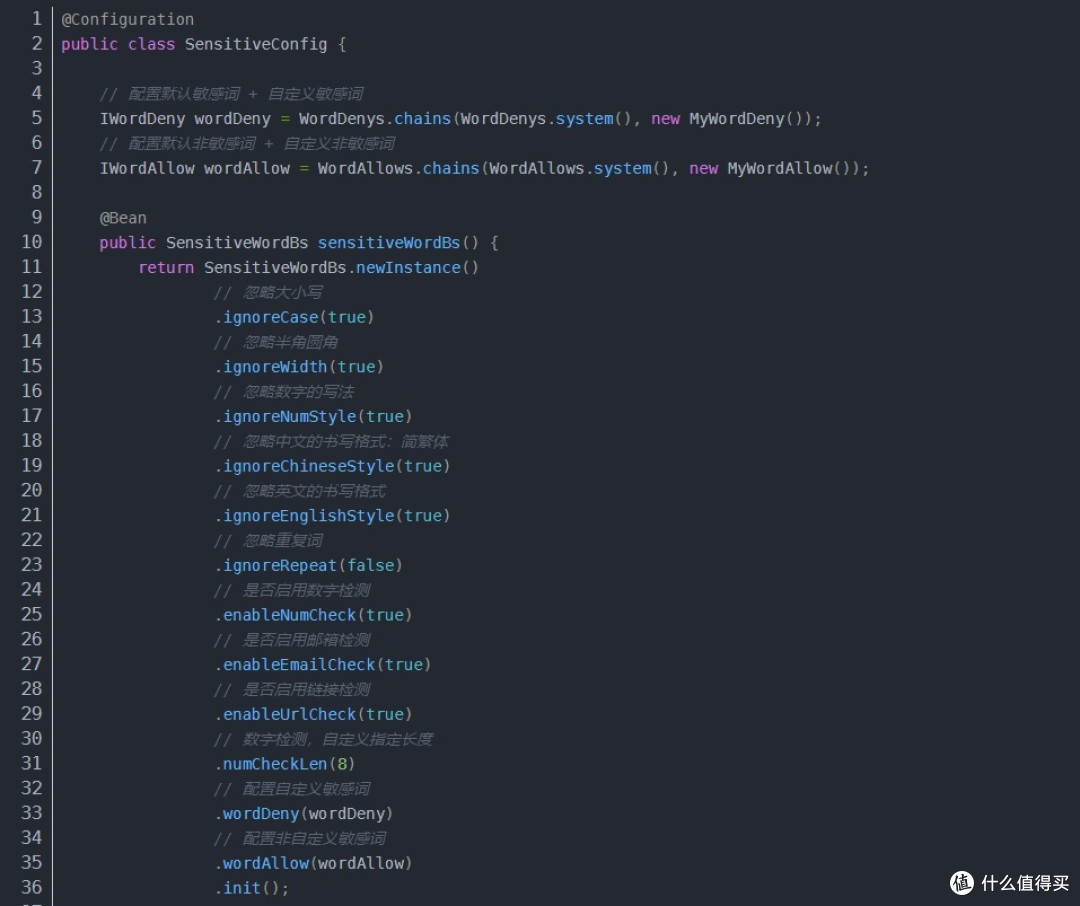Click the return keyword
The image size is (1080, 906).
click(166, 267)
